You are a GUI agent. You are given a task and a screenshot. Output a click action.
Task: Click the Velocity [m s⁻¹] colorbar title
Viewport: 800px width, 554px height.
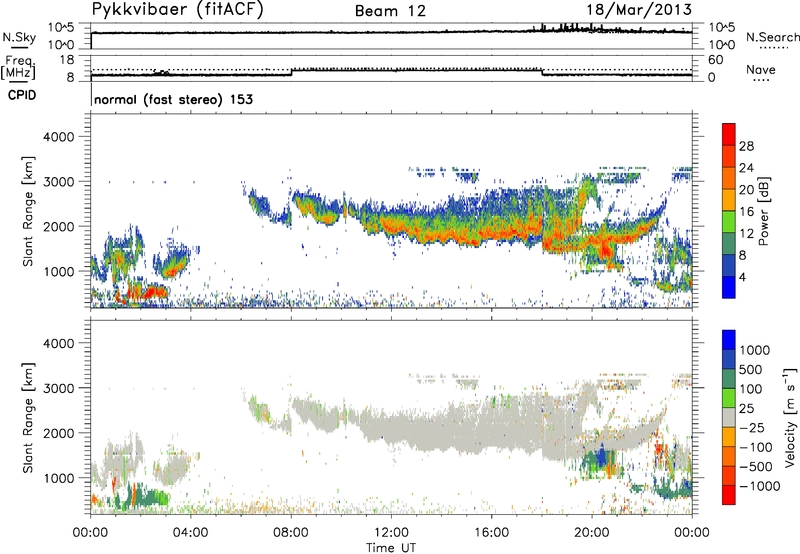click(x=790, y=417)
